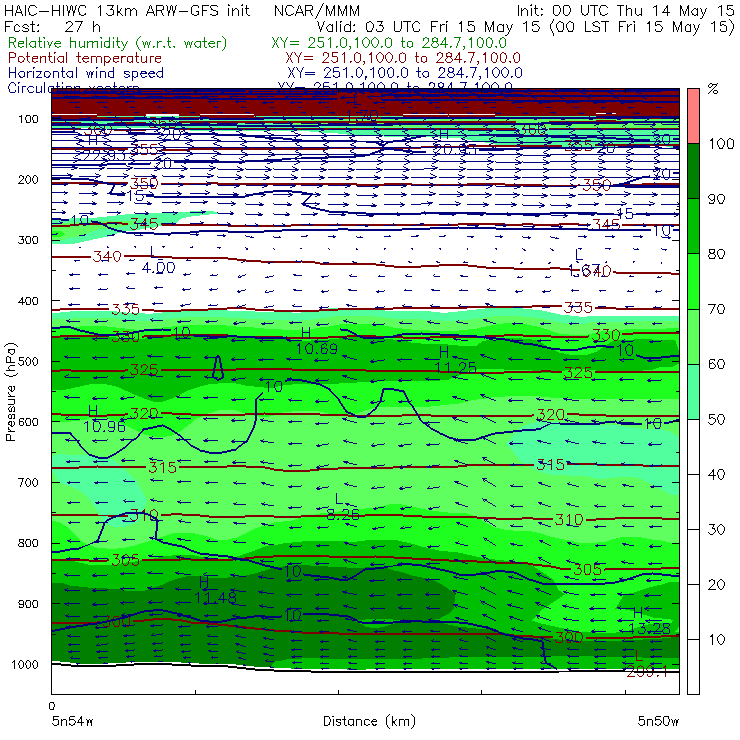Click the wind minimum value "4.00"
This screenshot has height=740, width=740.
[x=159, y=268]
